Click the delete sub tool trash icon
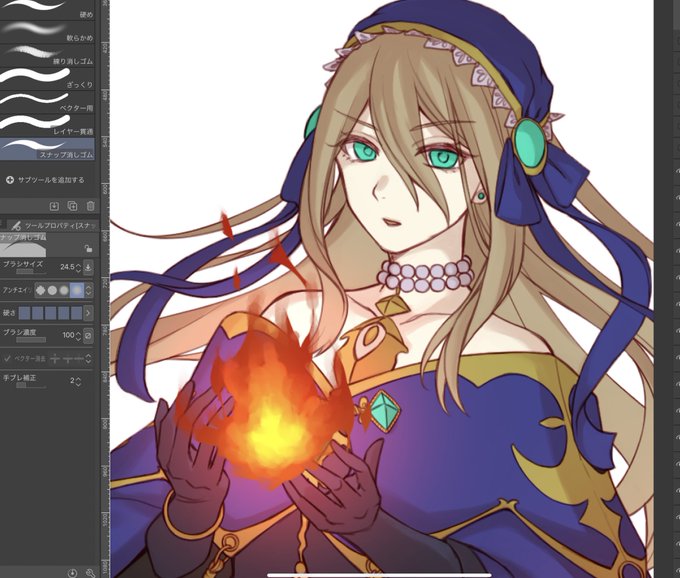The image size is (680, 578). (90, 206)
